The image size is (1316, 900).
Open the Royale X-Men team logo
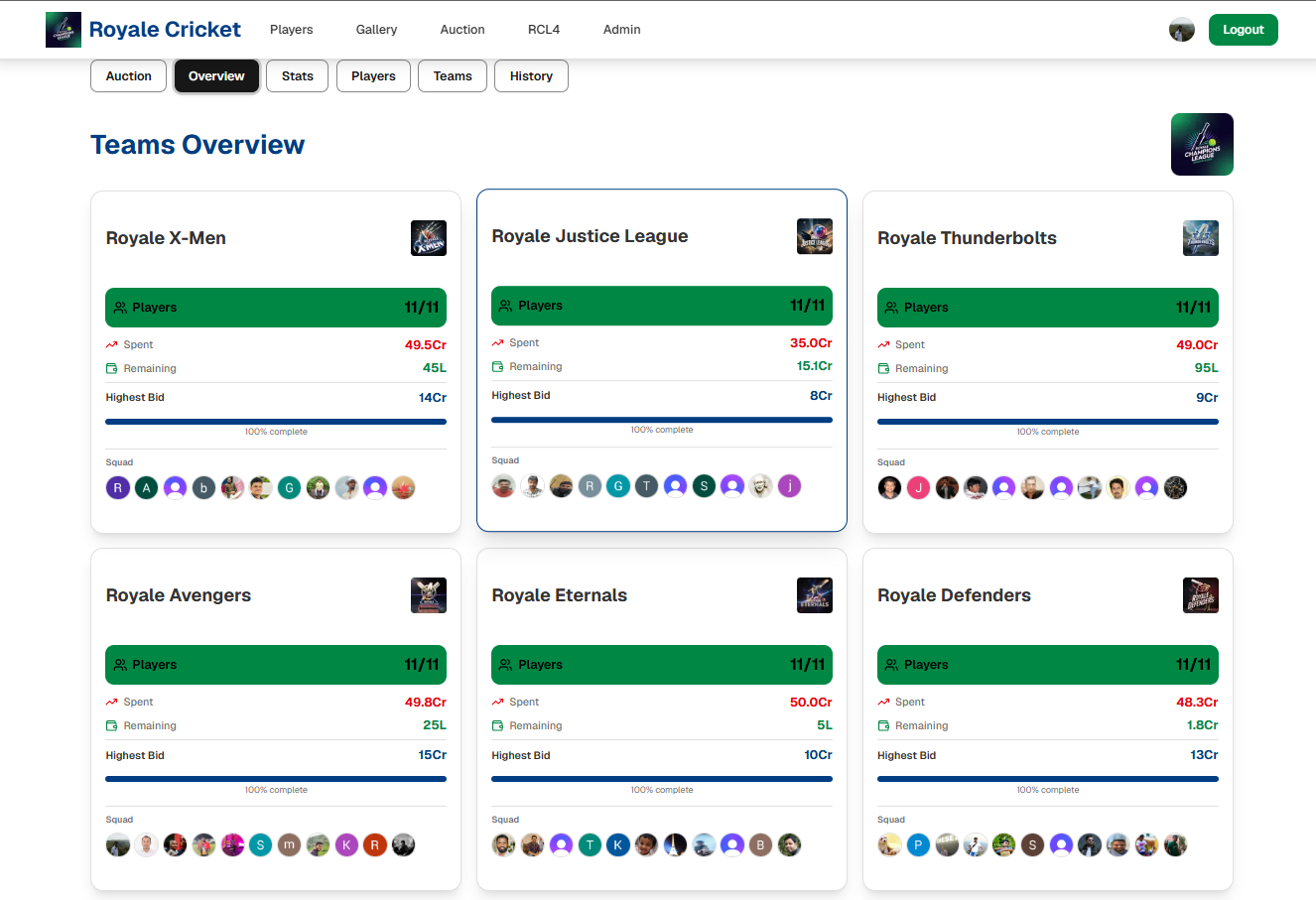click(429, 238)
